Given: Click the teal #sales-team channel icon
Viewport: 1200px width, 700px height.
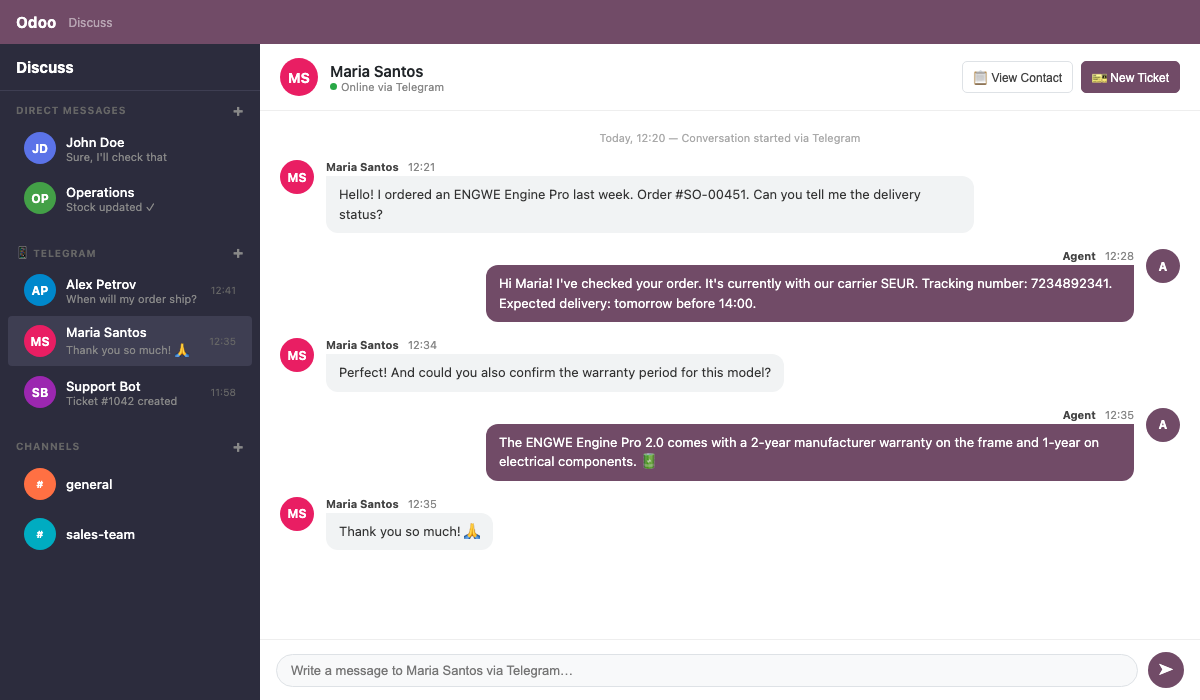Looking at the screenshot, I should click(x=39, y=534).
